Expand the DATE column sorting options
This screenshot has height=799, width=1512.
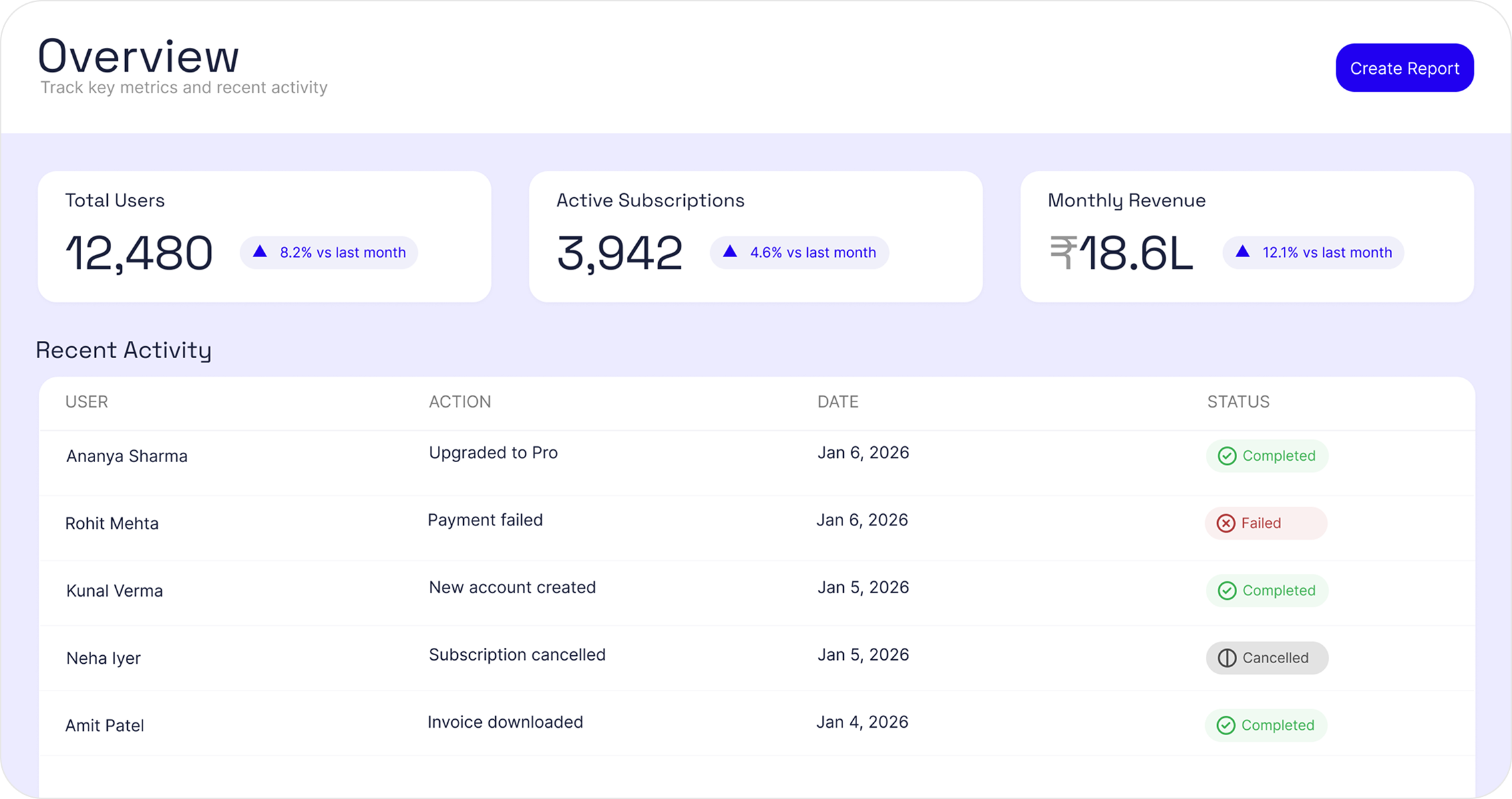(x=837, y=401)
